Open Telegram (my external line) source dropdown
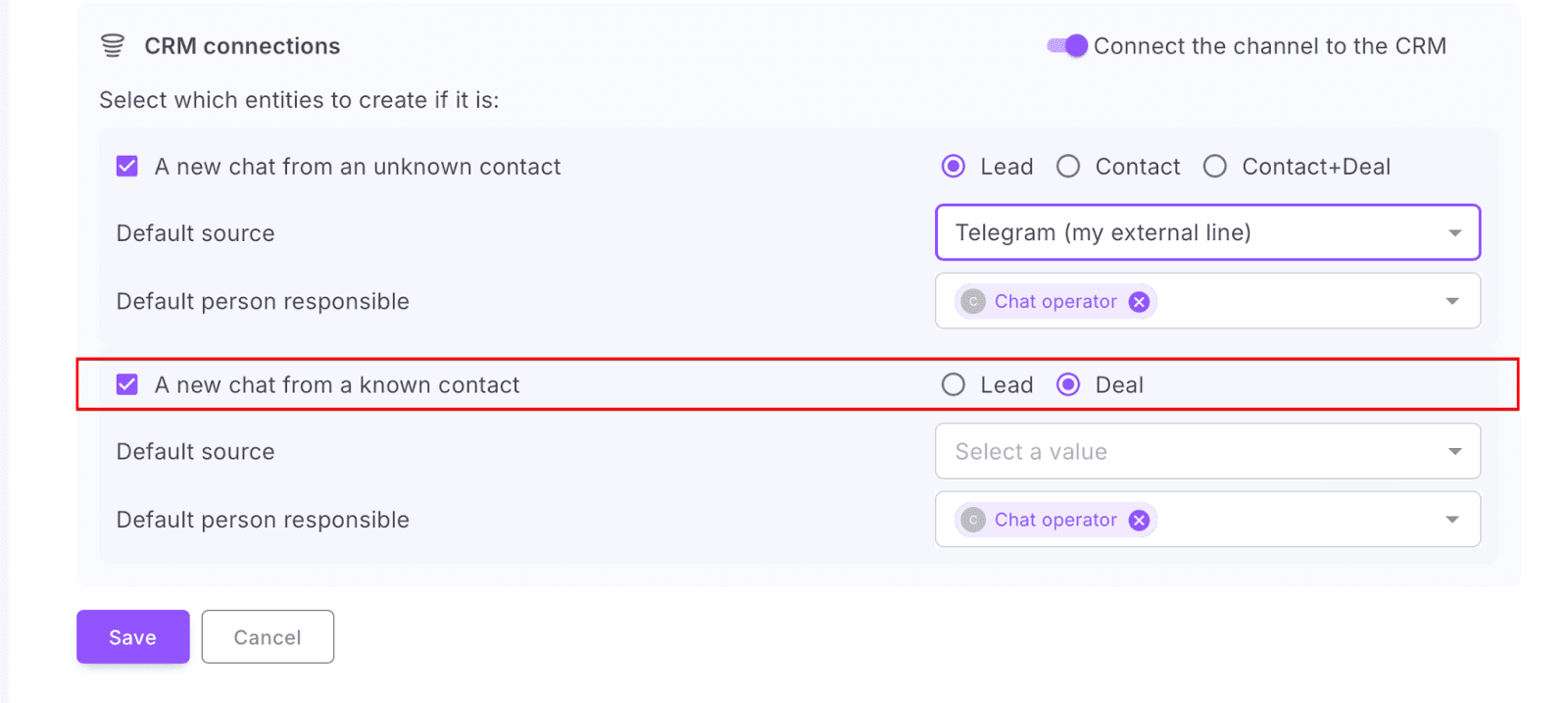This screenshot has height=703, width=1568. 1207,233
